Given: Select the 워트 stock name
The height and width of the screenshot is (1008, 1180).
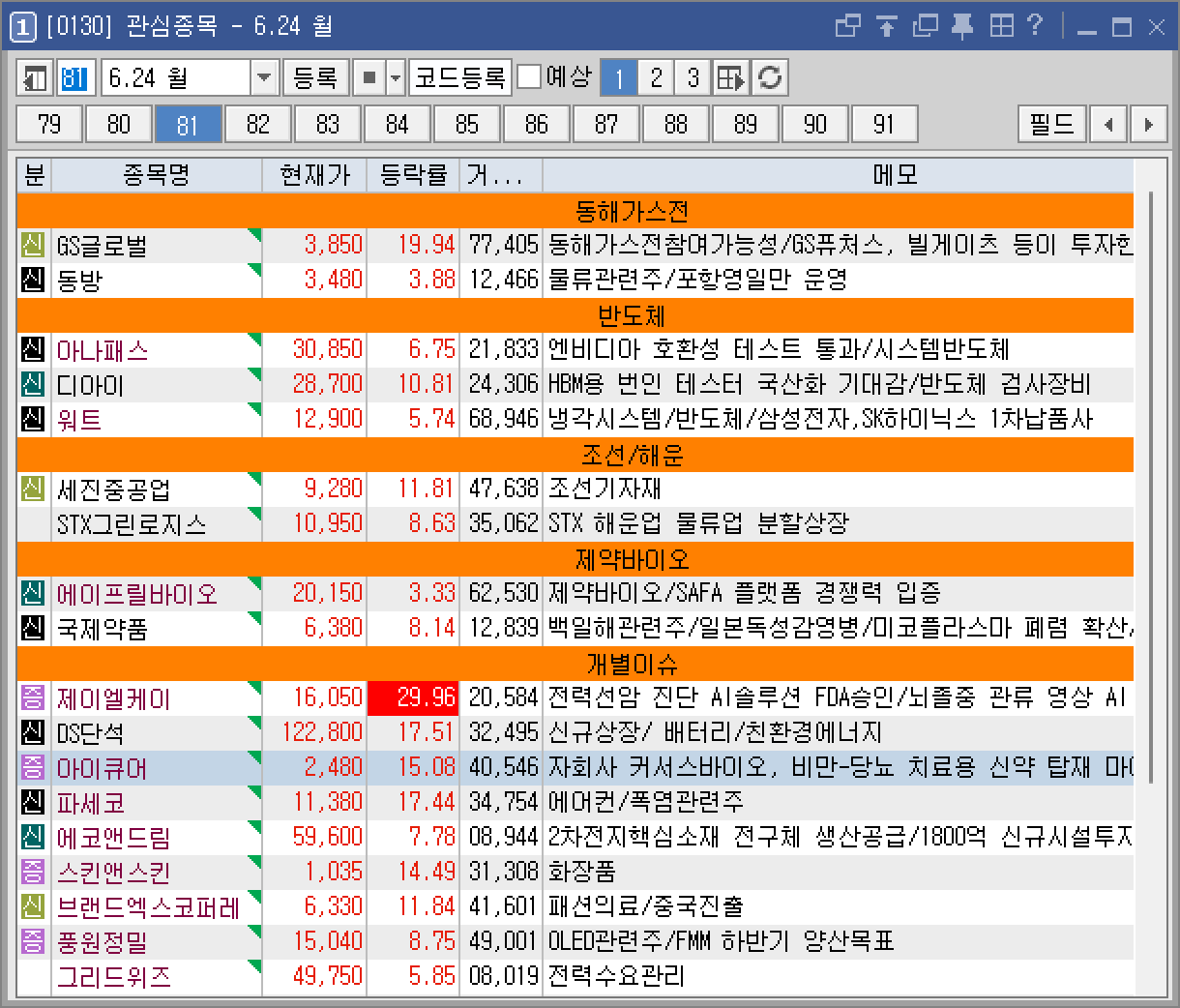Looking at the screenshot, I should (x=79, y=419).
